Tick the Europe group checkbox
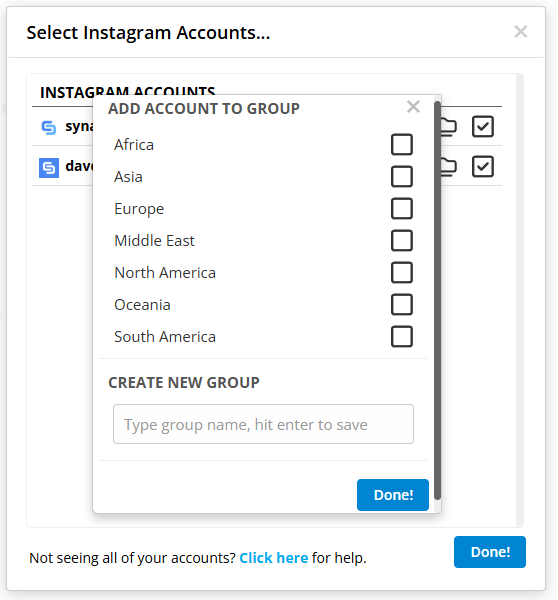The image size is (558, 600). [x=402, y=209]
